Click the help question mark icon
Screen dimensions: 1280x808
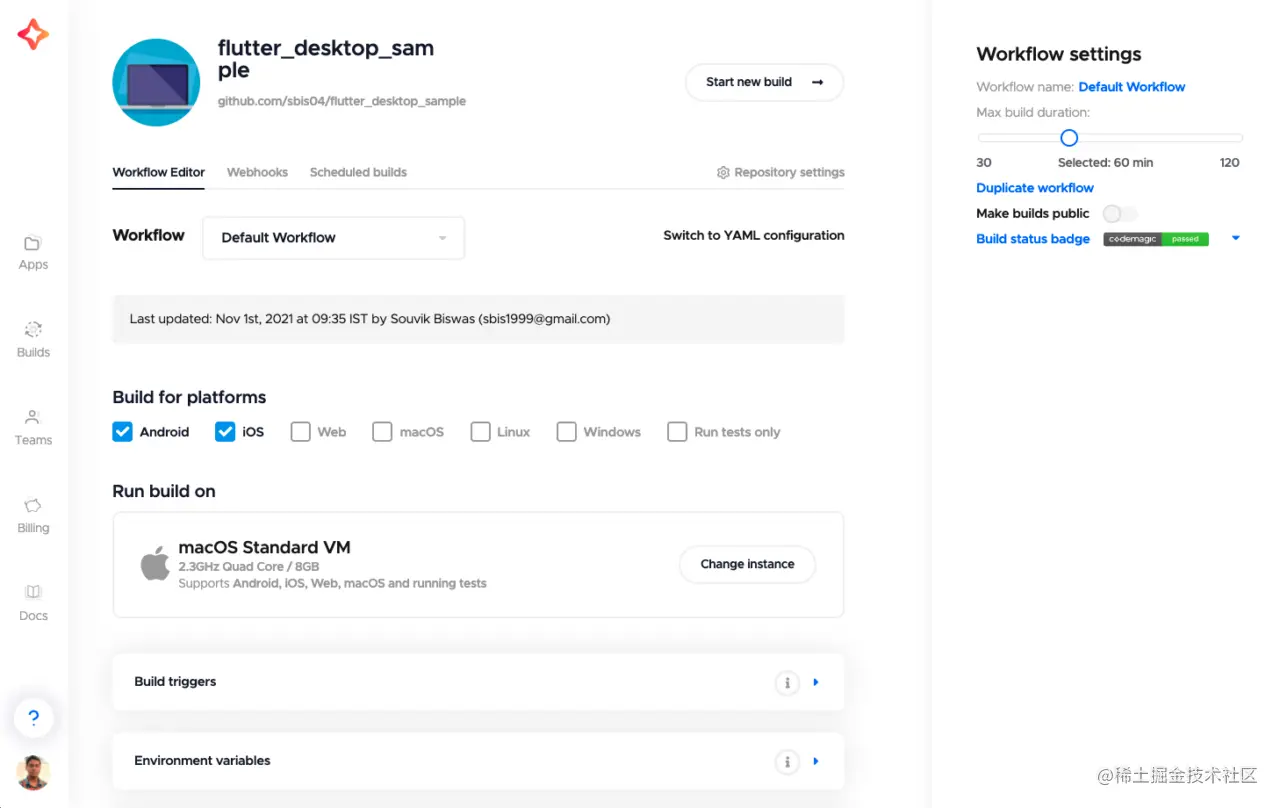[33, 717]
